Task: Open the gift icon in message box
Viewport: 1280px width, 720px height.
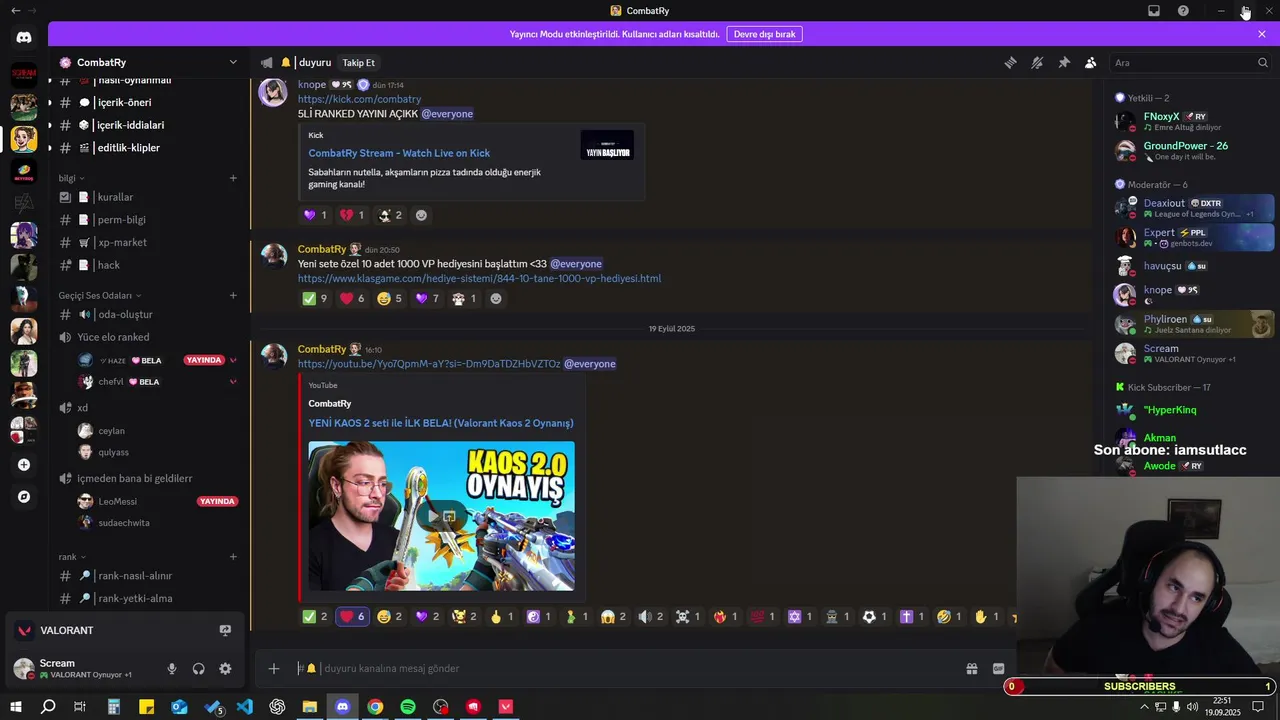Action: point(971,669)
